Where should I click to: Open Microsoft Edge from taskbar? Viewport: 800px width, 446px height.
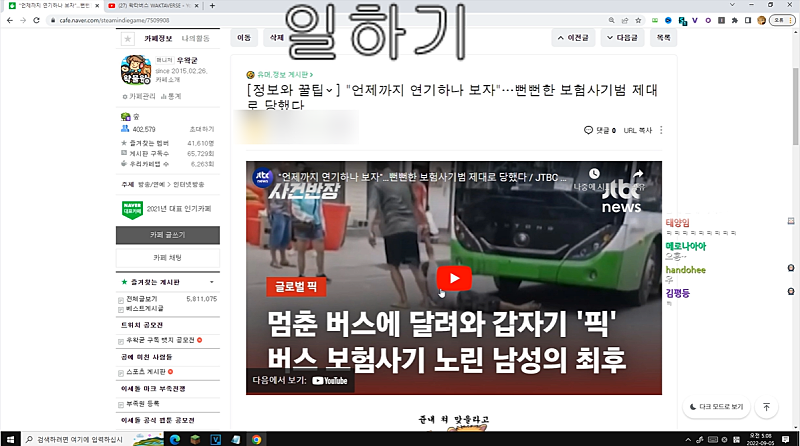tap(175, 439)
